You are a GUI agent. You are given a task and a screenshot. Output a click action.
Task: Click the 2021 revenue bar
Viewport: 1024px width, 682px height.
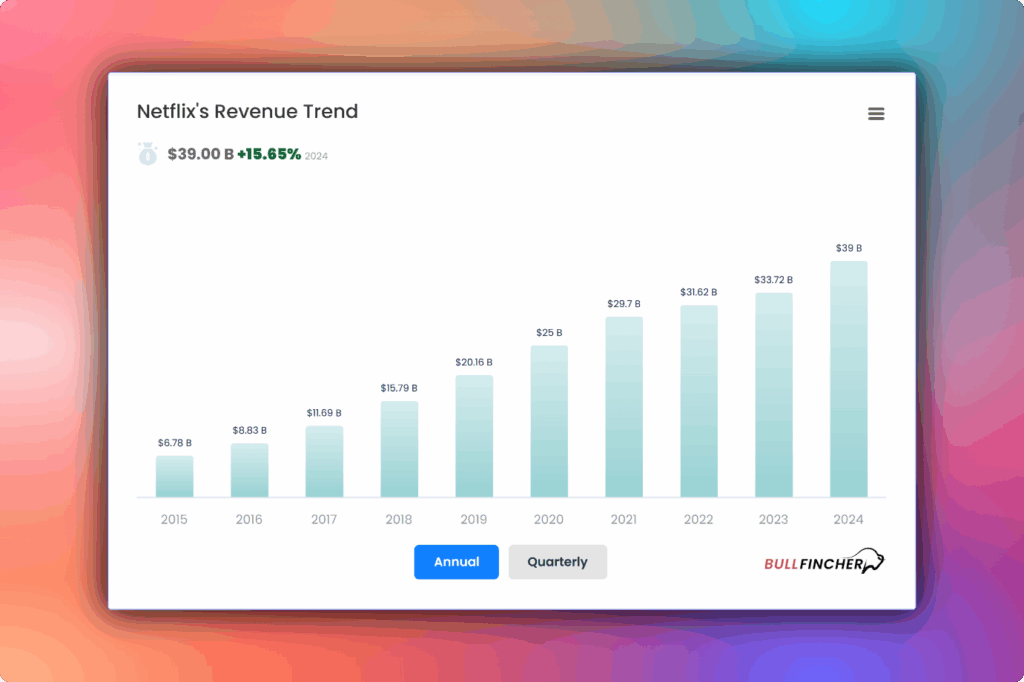(x=624, y=407)
